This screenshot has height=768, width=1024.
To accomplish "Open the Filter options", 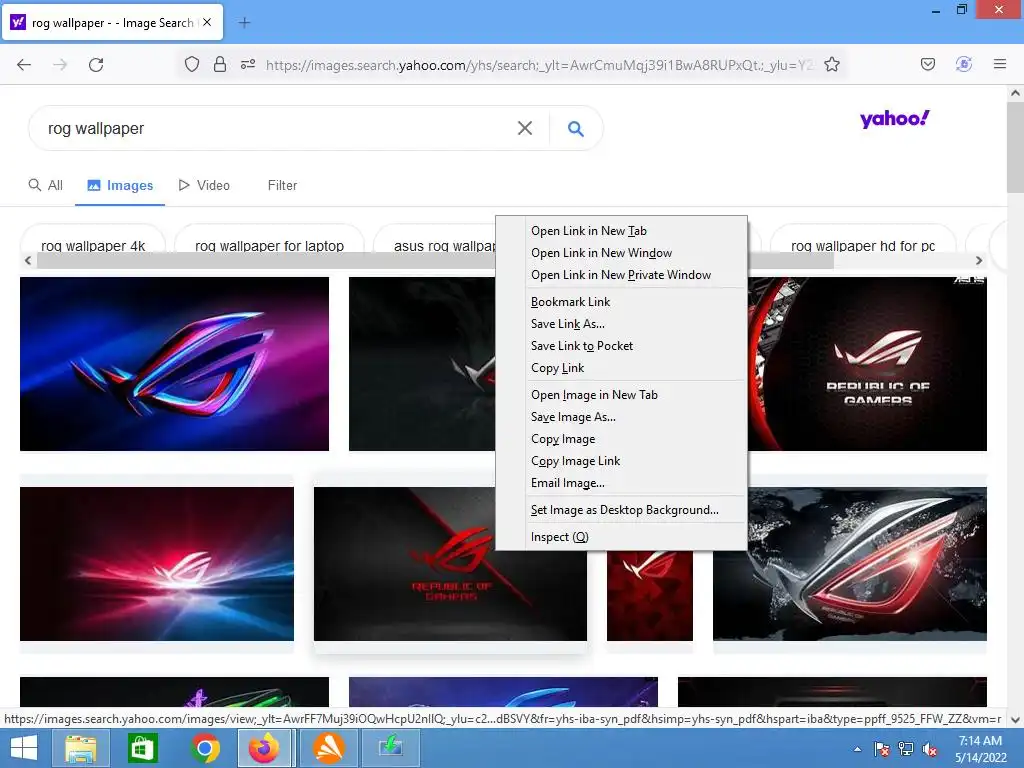I will click(282, 185).
